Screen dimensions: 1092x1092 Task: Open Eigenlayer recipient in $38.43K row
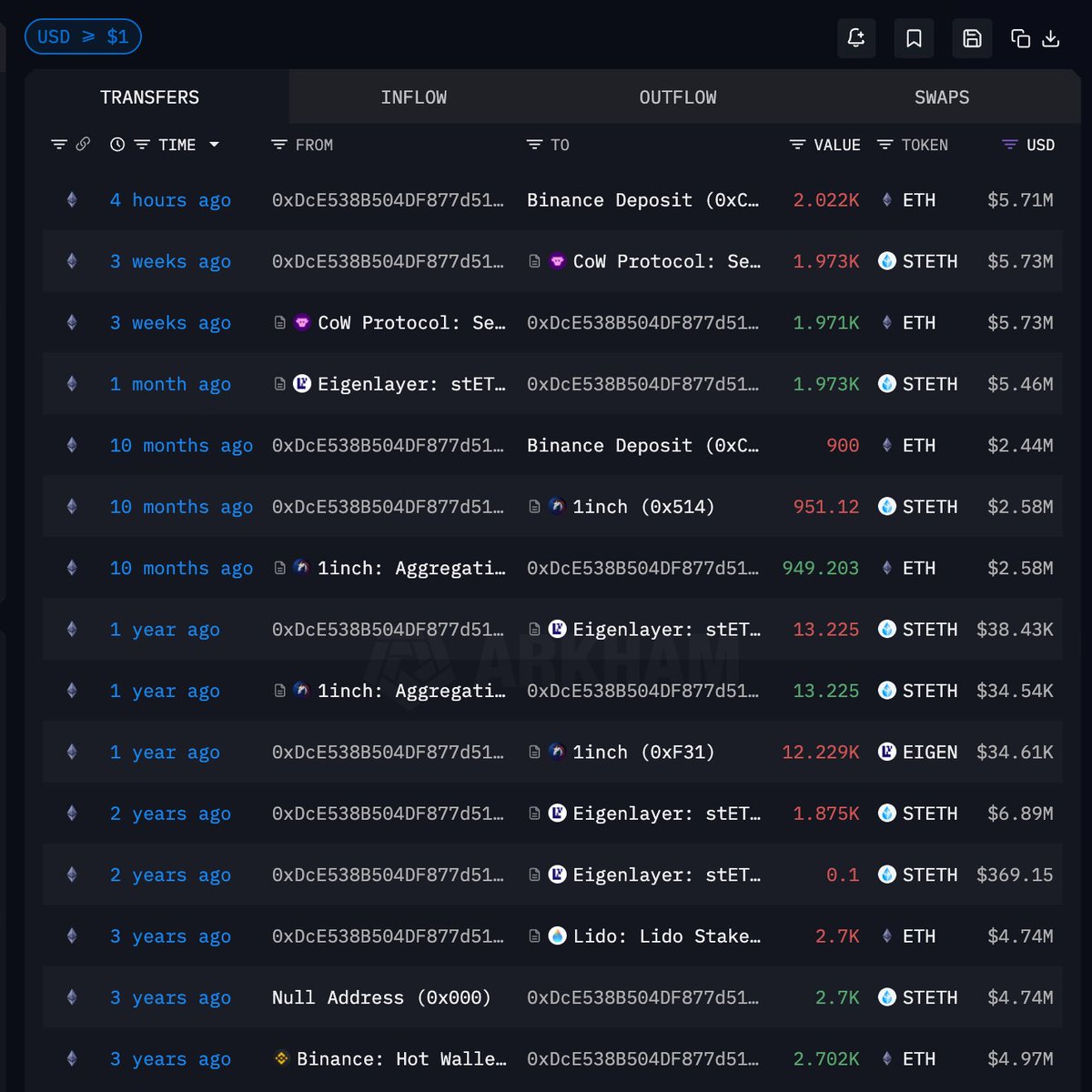[667, 630]
